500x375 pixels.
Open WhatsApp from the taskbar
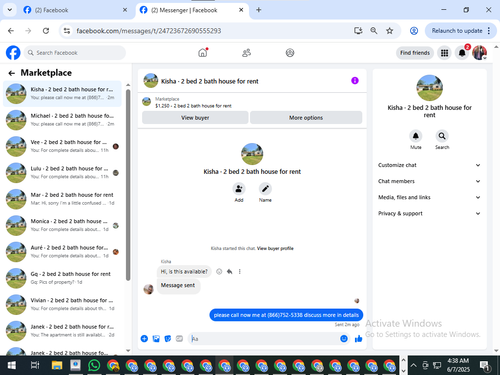pos(94,366)
